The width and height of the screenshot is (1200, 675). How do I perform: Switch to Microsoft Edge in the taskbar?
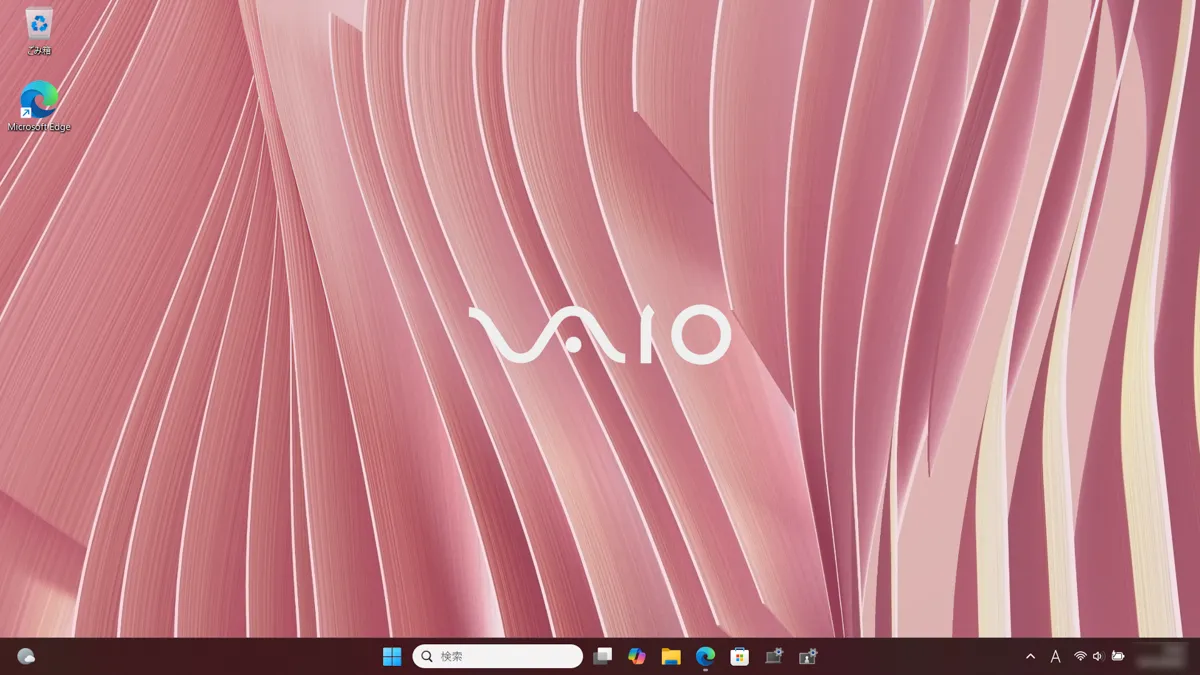click(x=706, y=657)
